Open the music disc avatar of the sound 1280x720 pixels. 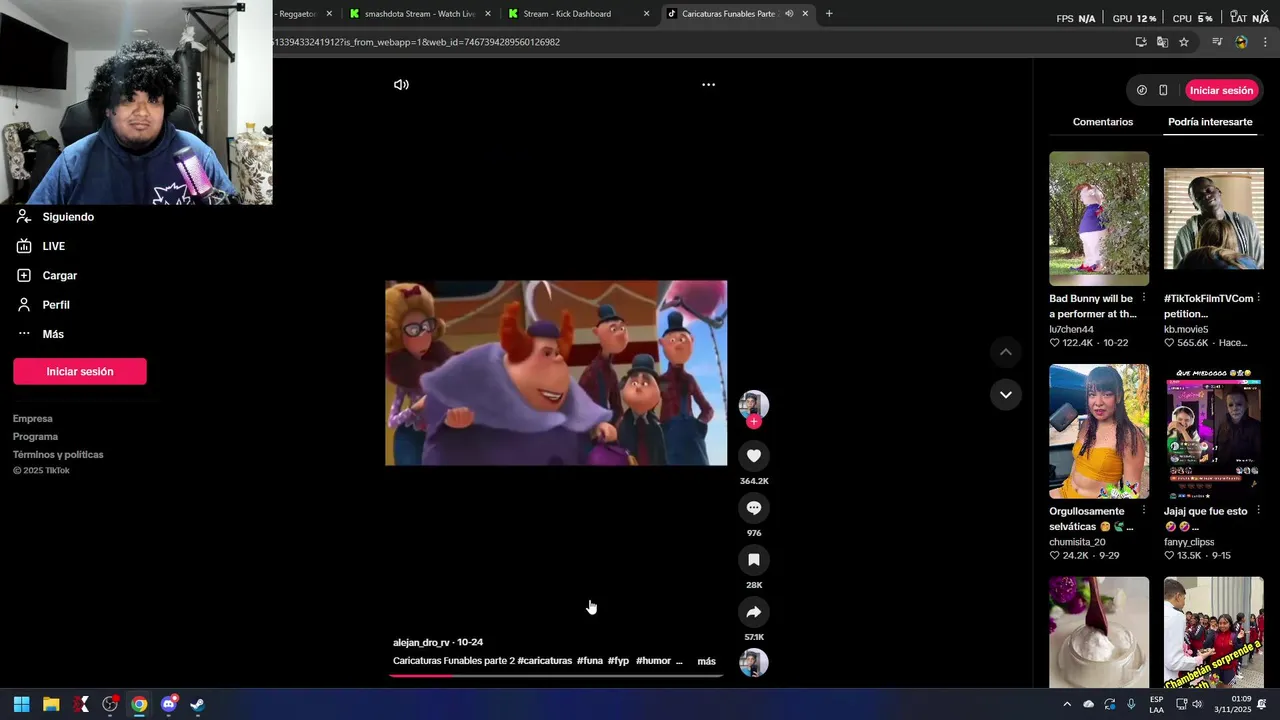pos(754,663)
